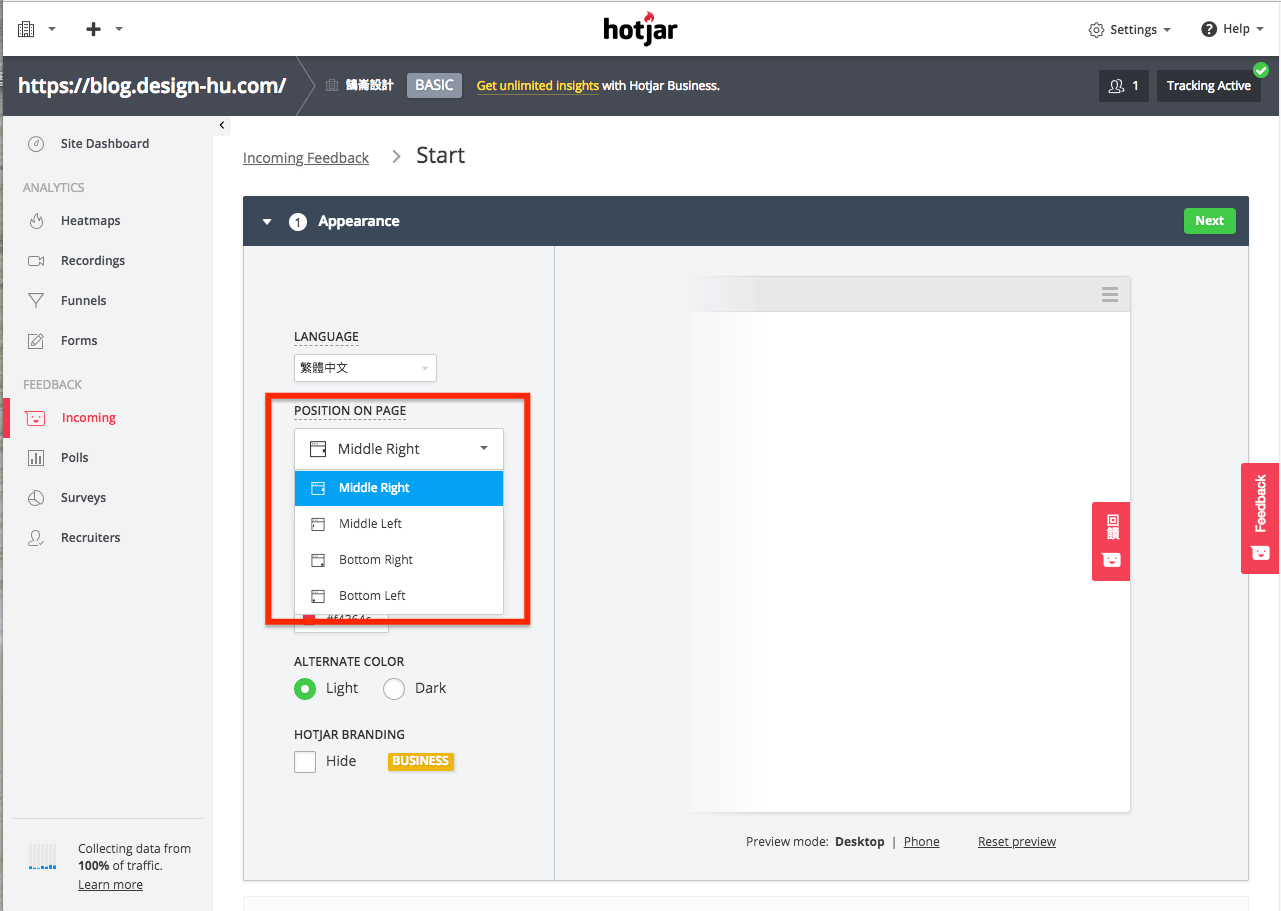
Task: Follow the Incoming Feedback breadcrumb link
Action: (306, 158)
